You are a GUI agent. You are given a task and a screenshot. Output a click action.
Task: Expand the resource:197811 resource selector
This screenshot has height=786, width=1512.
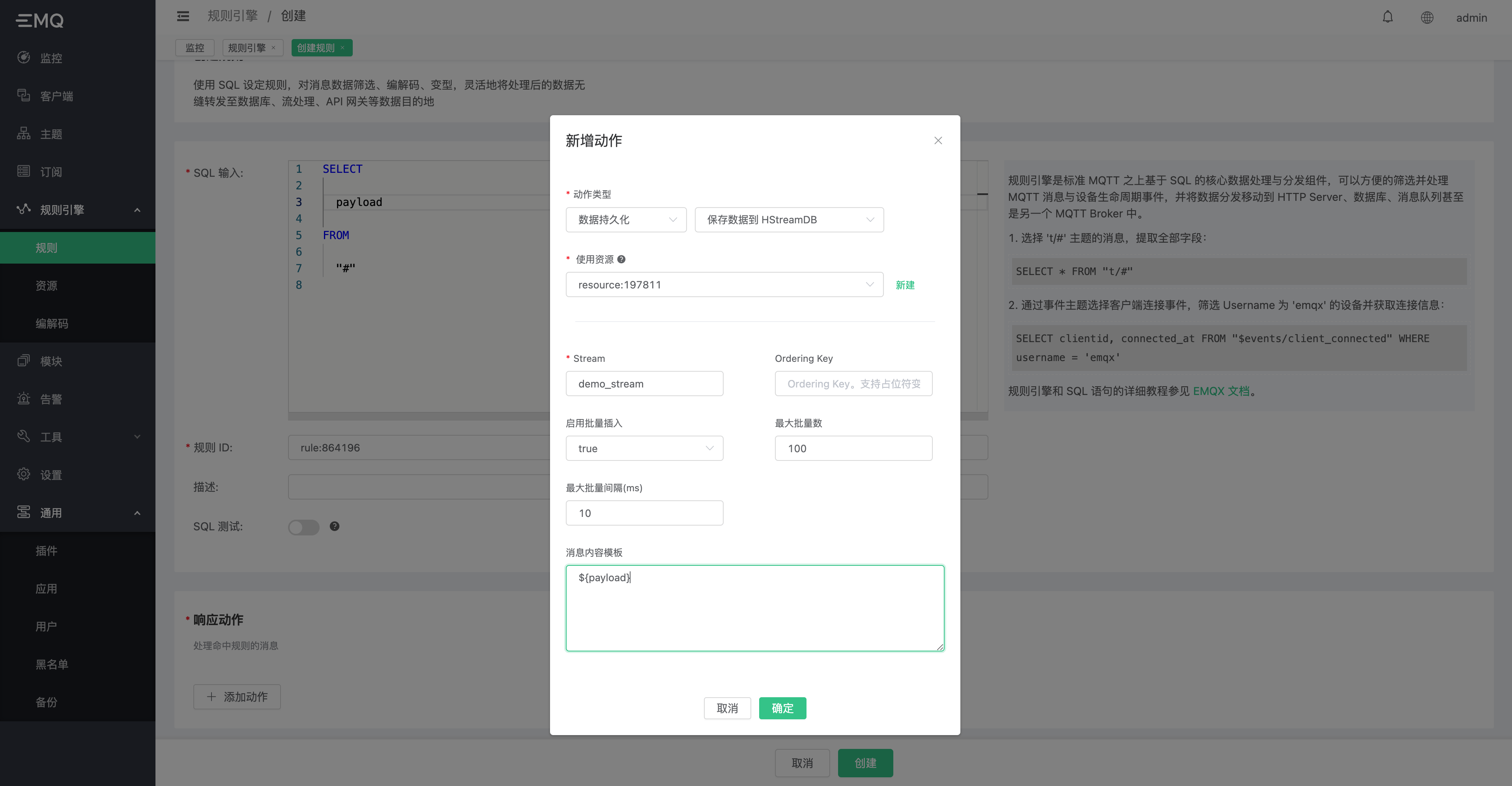click(724, 285)
